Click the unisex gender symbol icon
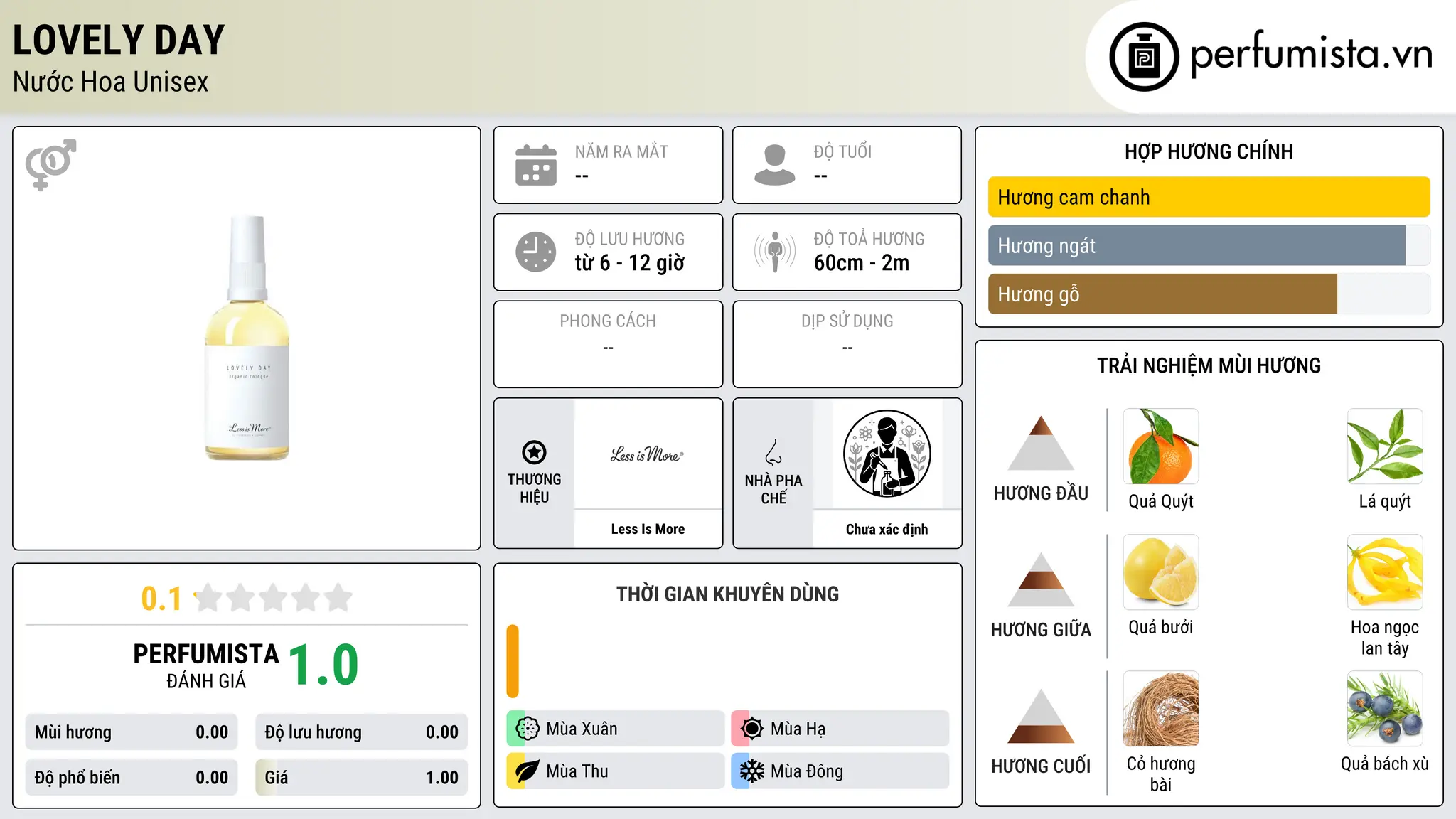This screenshot has width=1456, height=819. tap(50, 164)
